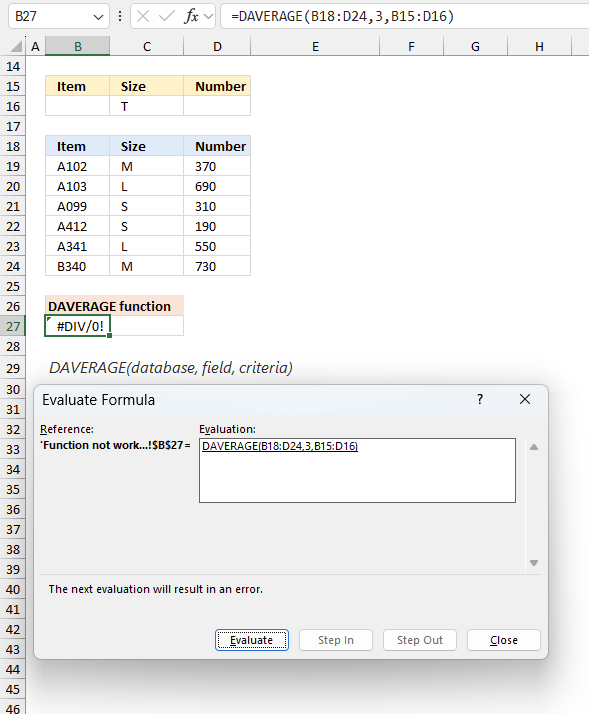Select column C header
Viewport: 589px width, 714px height.
tap(147, 46)
